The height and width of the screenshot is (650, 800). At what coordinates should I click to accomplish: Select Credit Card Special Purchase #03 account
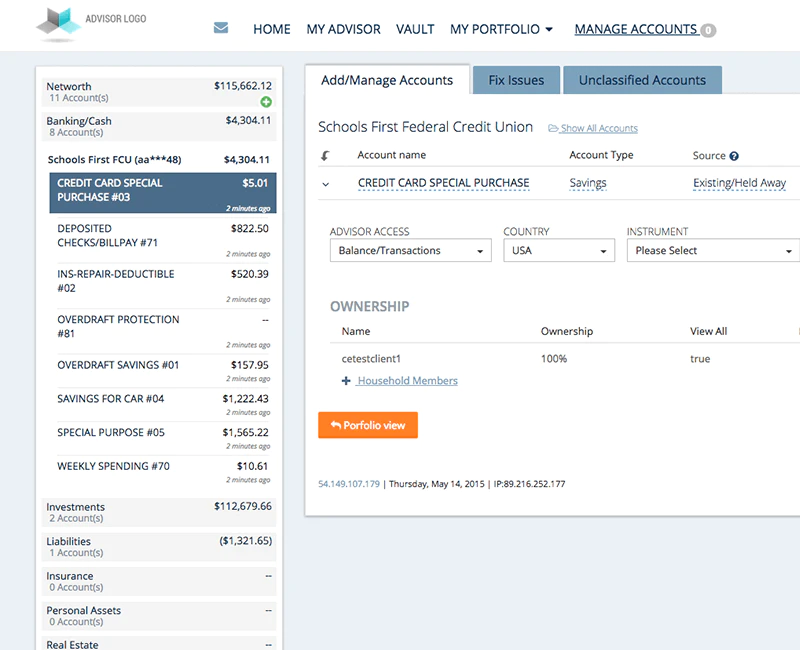point(163,193)
